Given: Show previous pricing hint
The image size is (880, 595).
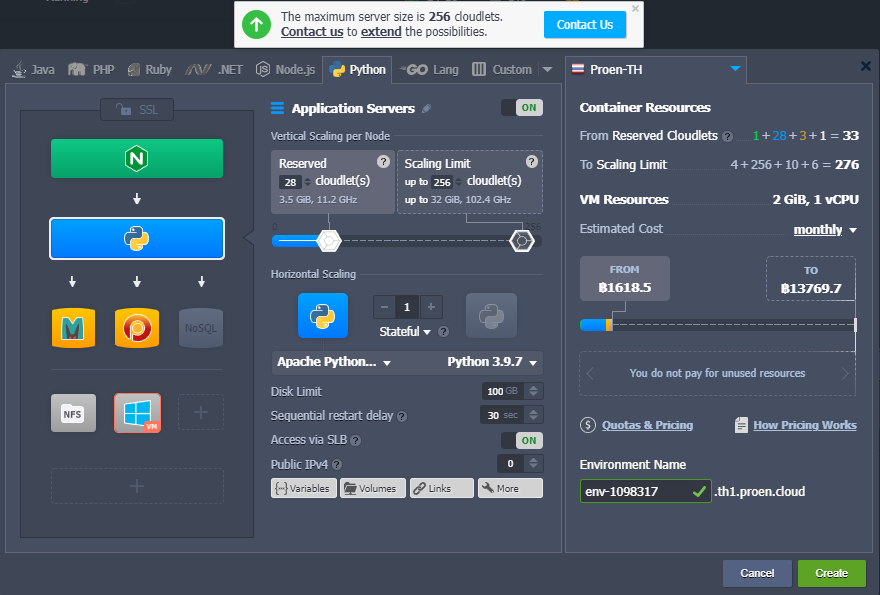Looking at the screenshot, I should 590,373.
